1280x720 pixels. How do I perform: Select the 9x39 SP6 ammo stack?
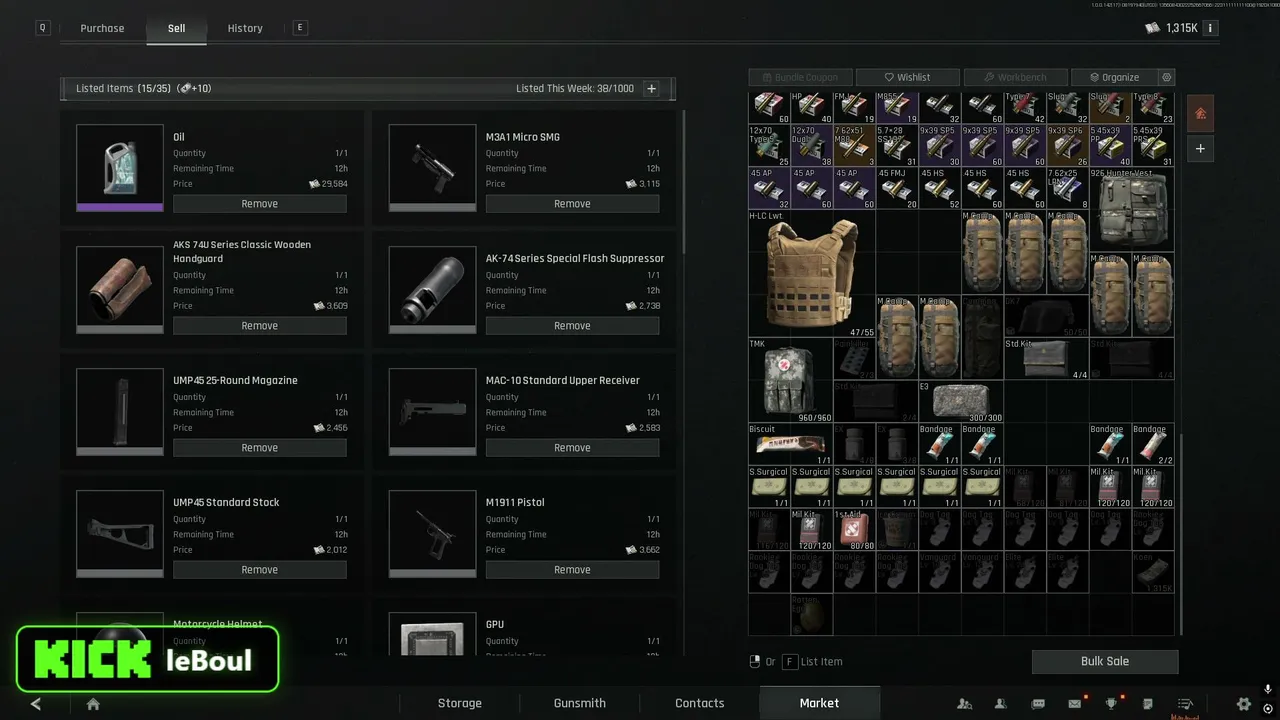(x=1068, y=145)
